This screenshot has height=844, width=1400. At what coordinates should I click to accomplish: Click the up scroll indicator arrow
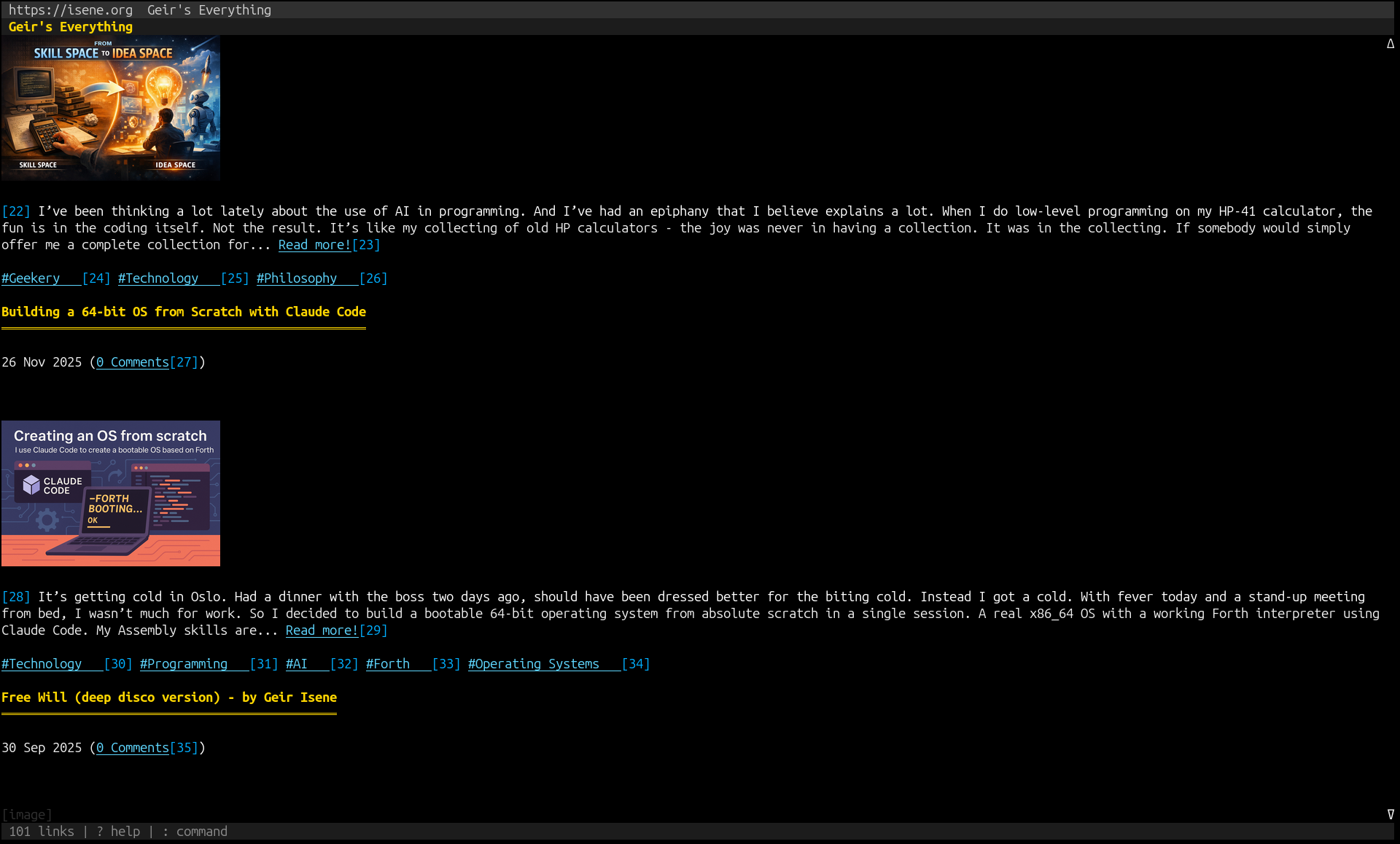pos(1390,44)
